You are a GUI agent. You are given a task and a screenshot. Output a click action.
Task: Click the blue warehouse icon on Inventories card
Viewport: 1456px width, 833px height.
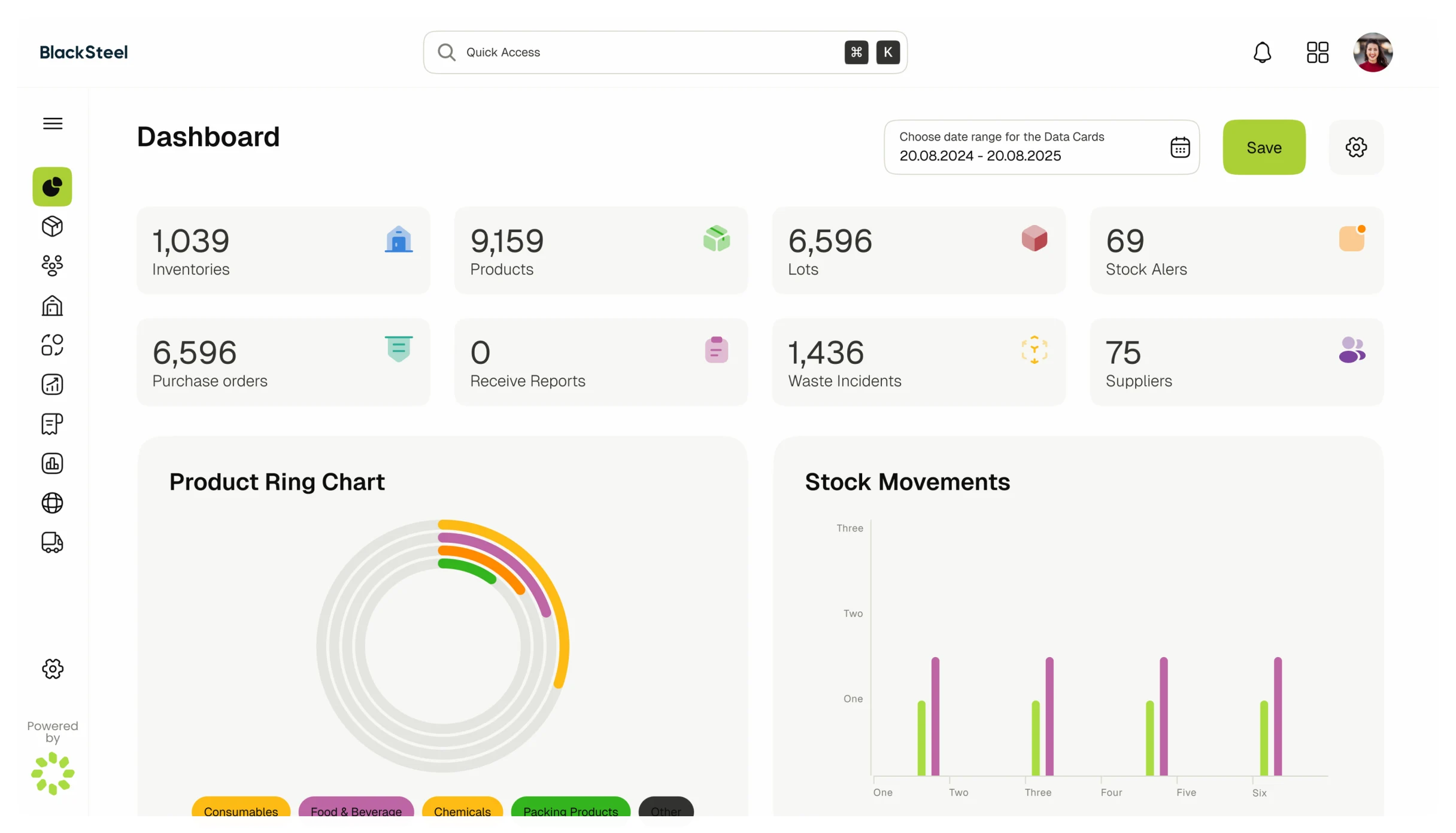[399, 239]
